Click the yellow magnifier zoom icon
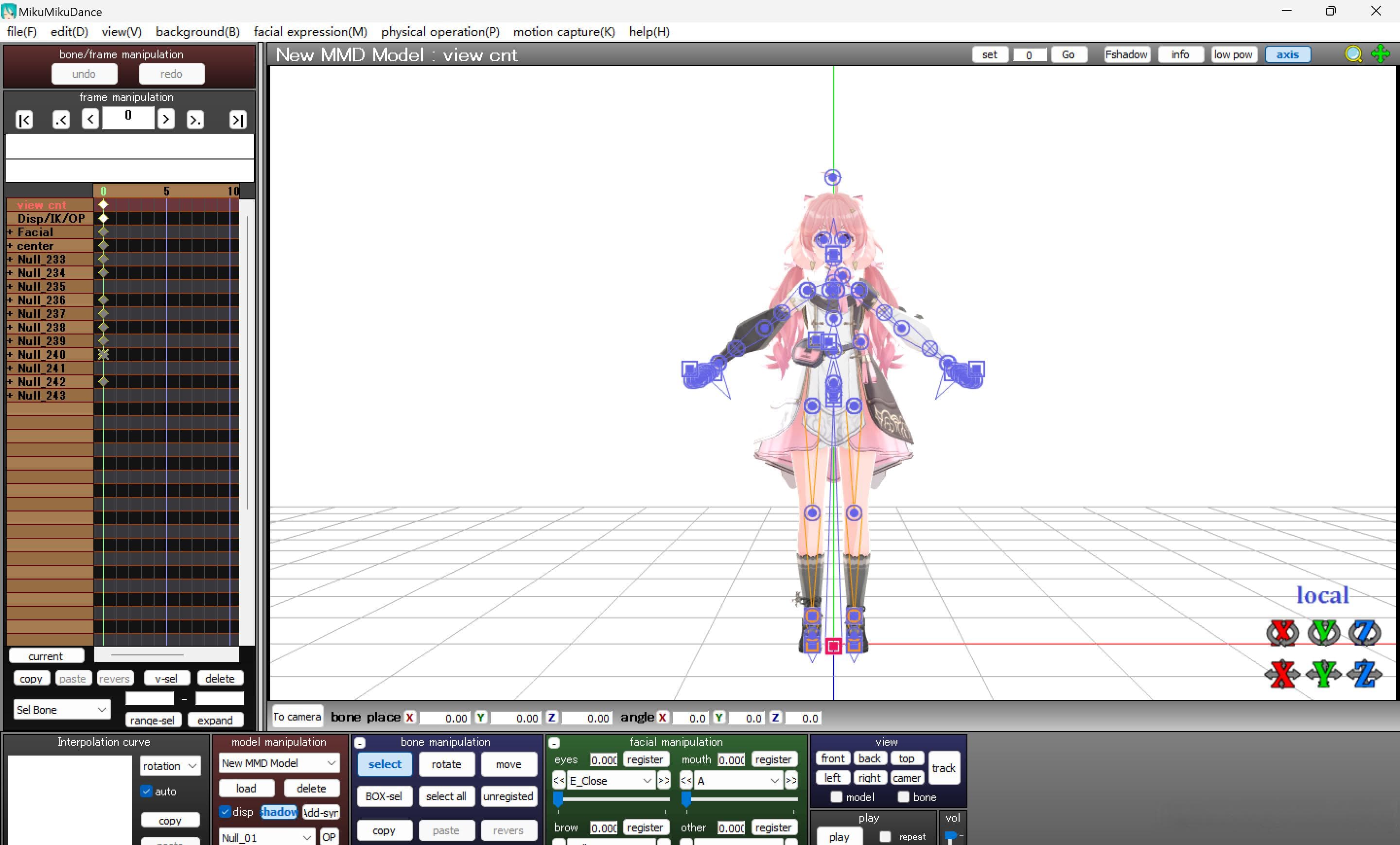The width and height of the screenshot is (1400, 845). tap(1353, 54)
